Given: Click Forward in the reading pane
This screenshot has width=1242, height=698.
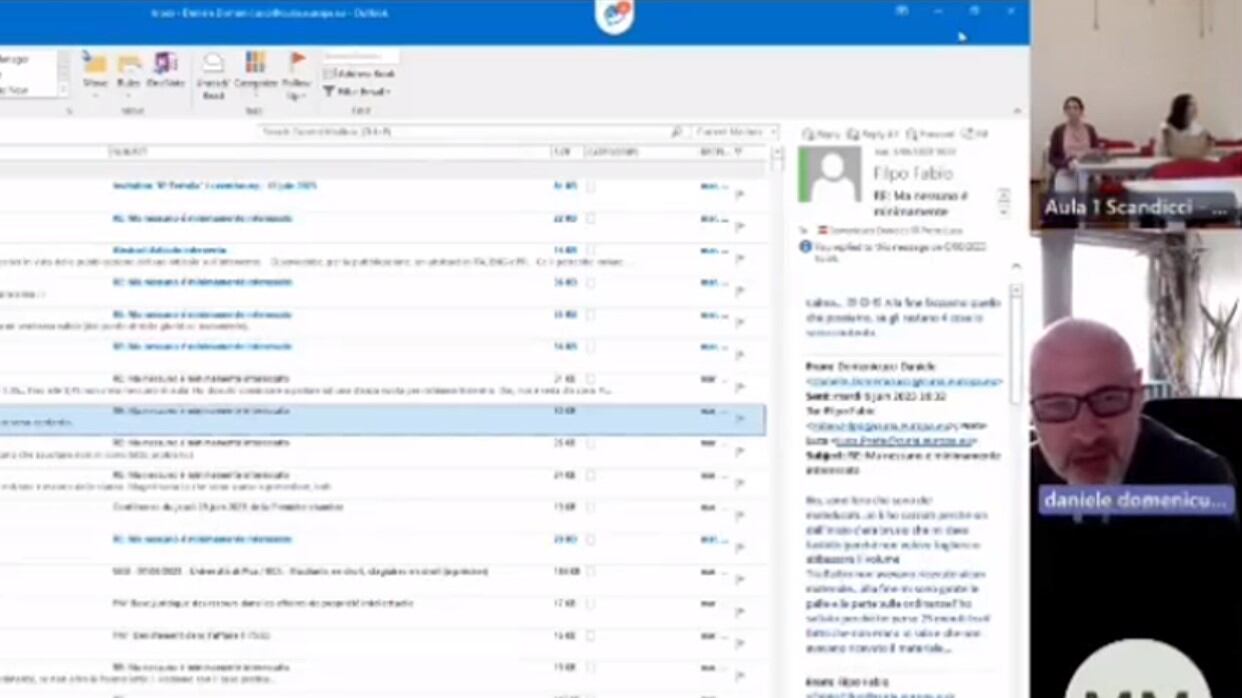Looking at the screenshot, I should coord(930,134).
